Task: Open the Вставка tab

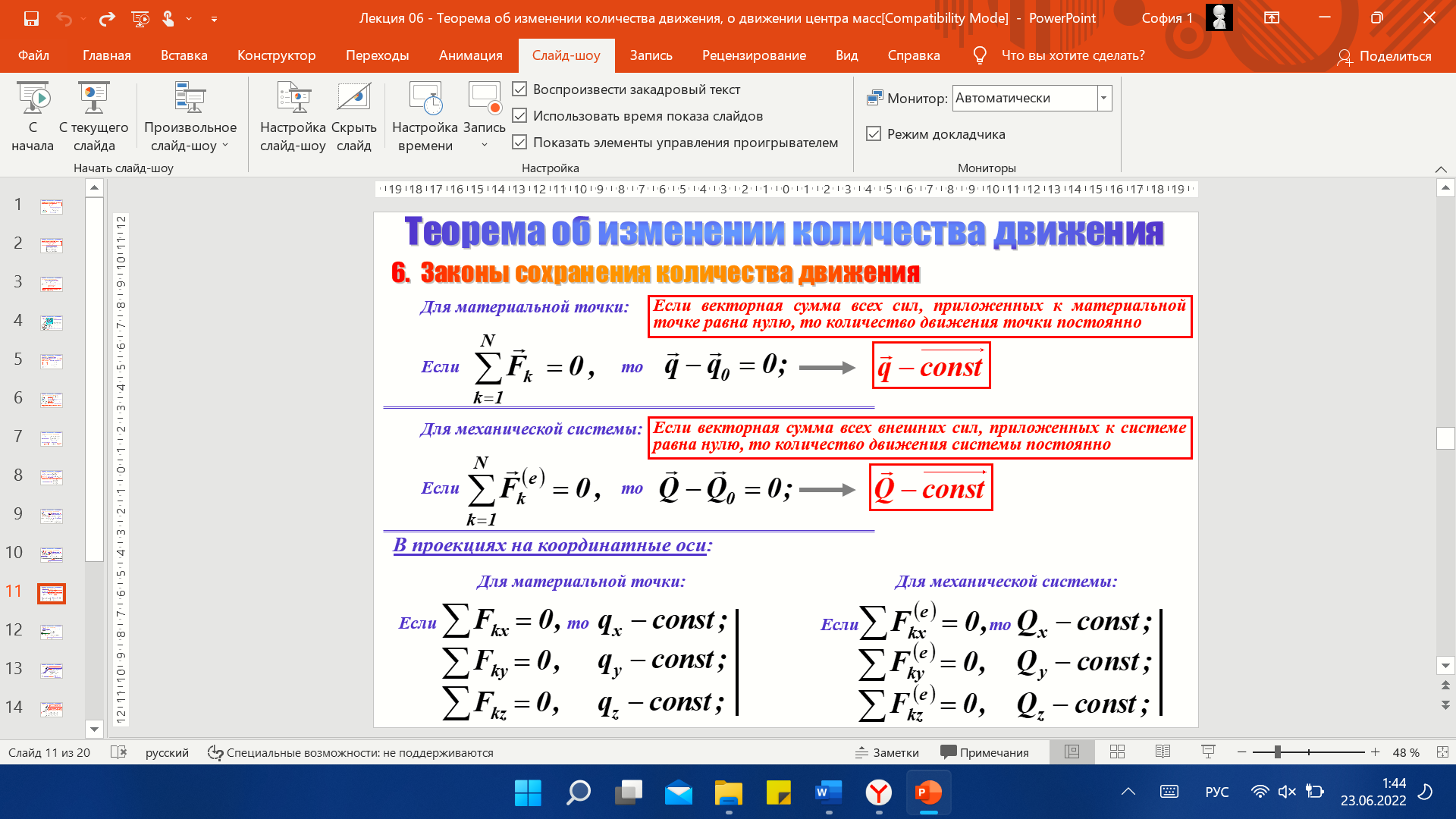Action: (184, 55)
